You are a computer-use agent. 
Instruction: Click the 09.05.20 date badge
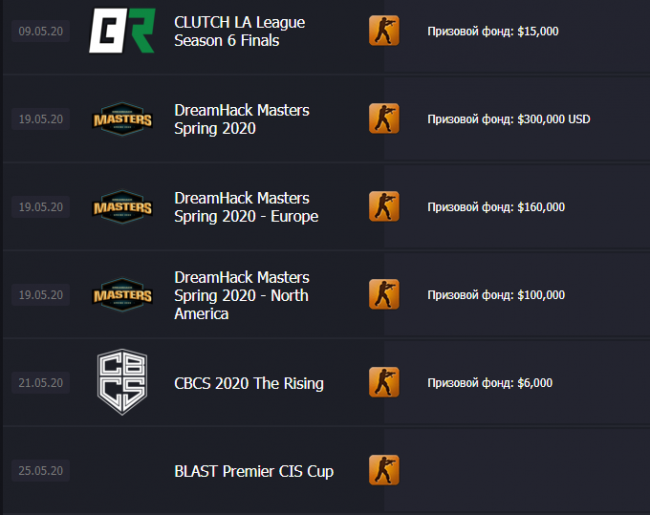[41, 31]
